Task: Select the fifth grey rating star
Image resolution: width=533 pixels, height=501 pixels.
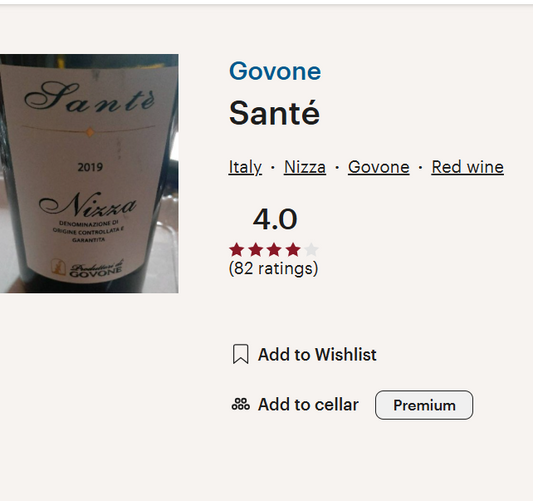Action: tap(311, 250)
